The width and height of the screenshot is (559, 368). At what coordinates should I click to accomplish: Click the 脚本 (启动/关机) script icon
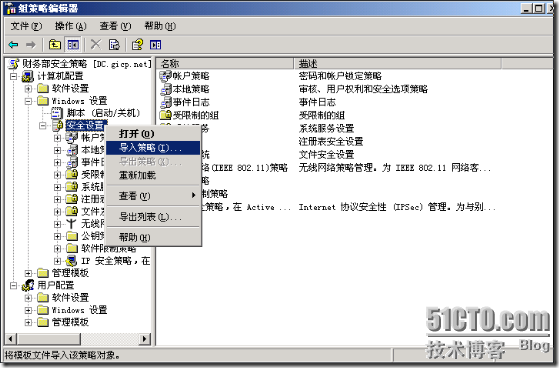56,113
